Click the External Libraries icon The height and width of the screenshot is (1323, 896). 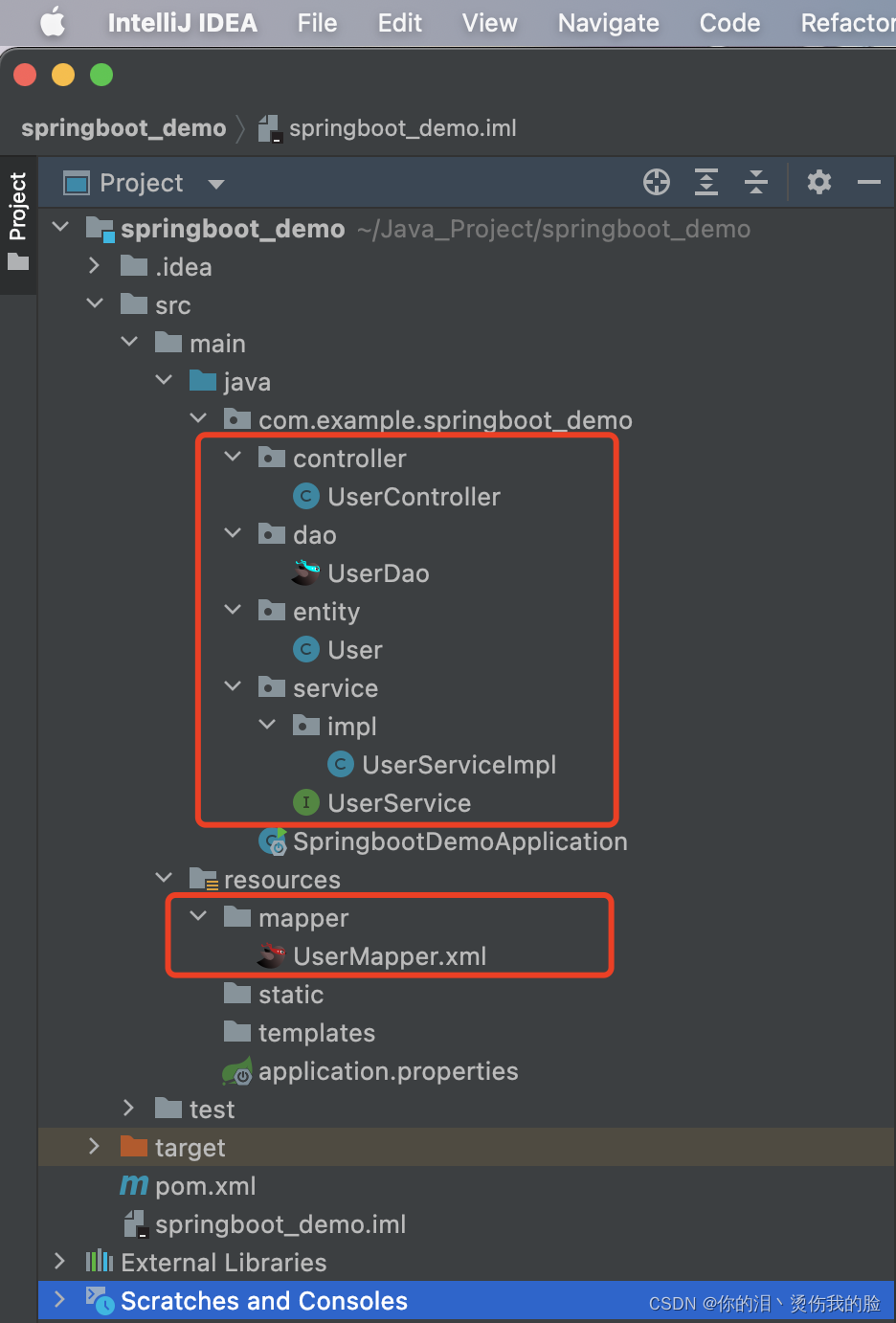click(x=100, y=1262)
